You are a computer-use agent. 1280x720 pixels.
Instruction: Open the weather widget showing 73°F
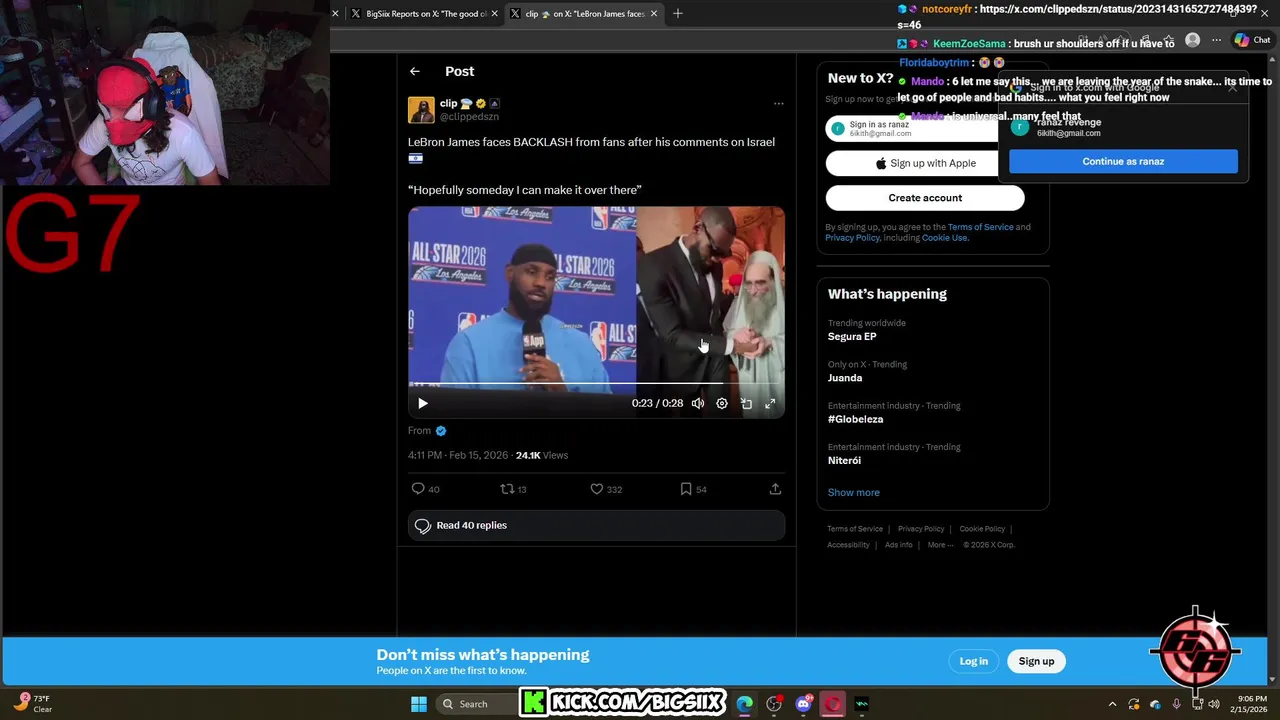pyautogui.click(x=32, y=703)
